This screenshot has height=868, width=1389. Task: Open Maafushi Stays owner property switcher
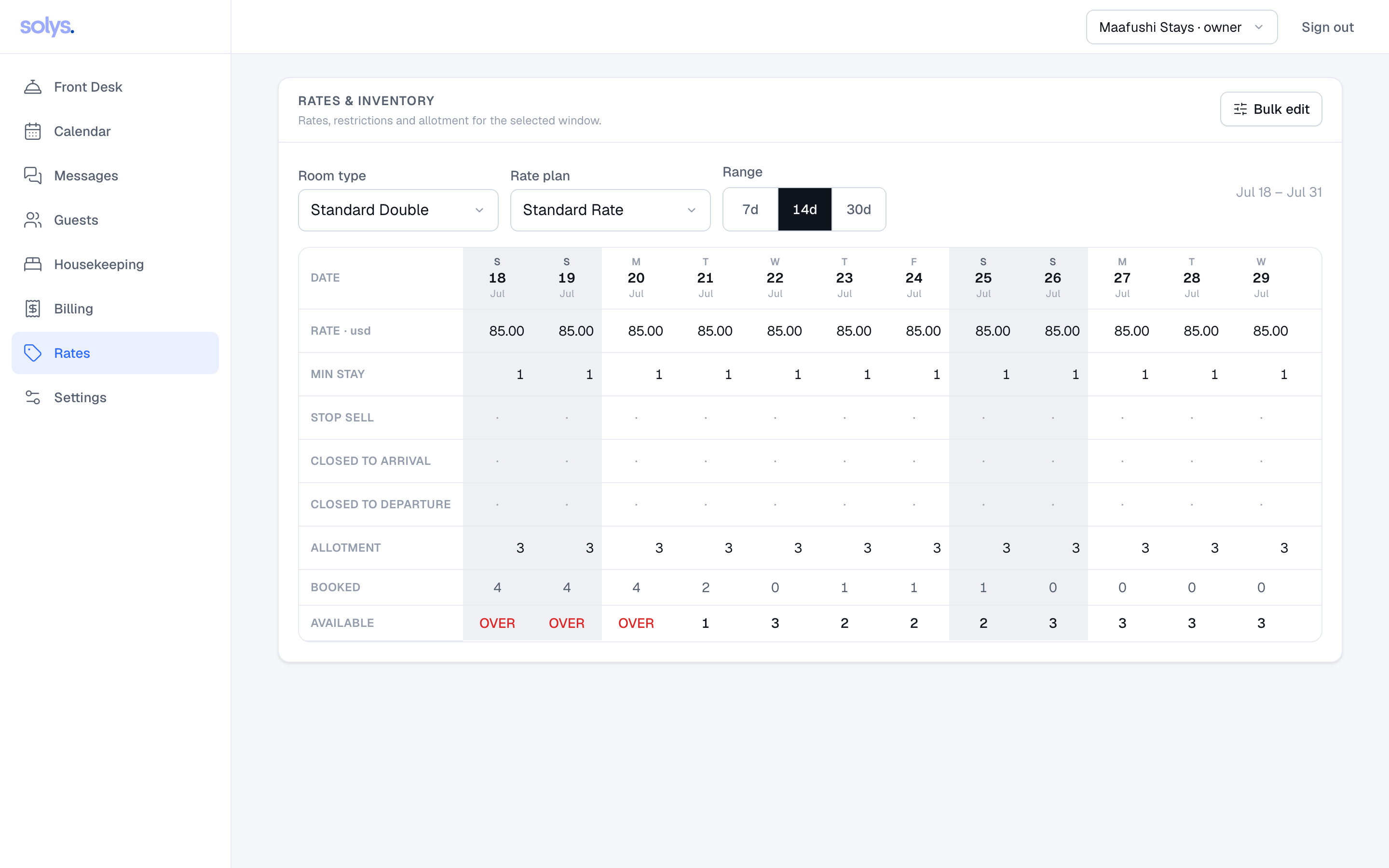1181,27
